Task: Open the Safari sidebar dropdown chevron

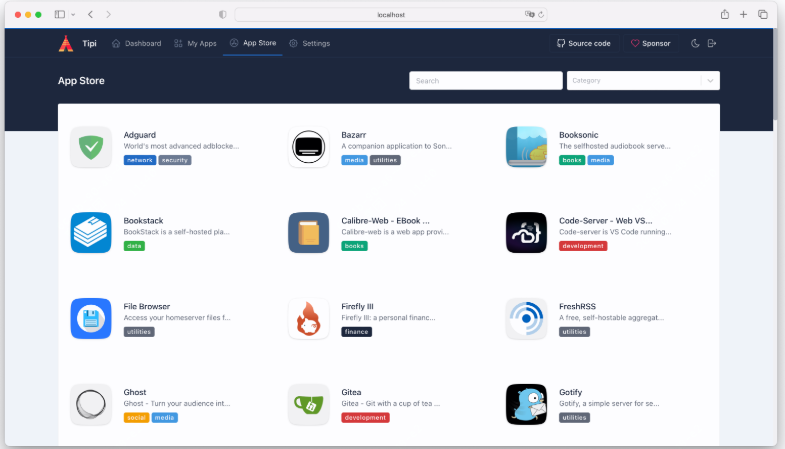Action: pyautogui.click(x=73, y=15)
